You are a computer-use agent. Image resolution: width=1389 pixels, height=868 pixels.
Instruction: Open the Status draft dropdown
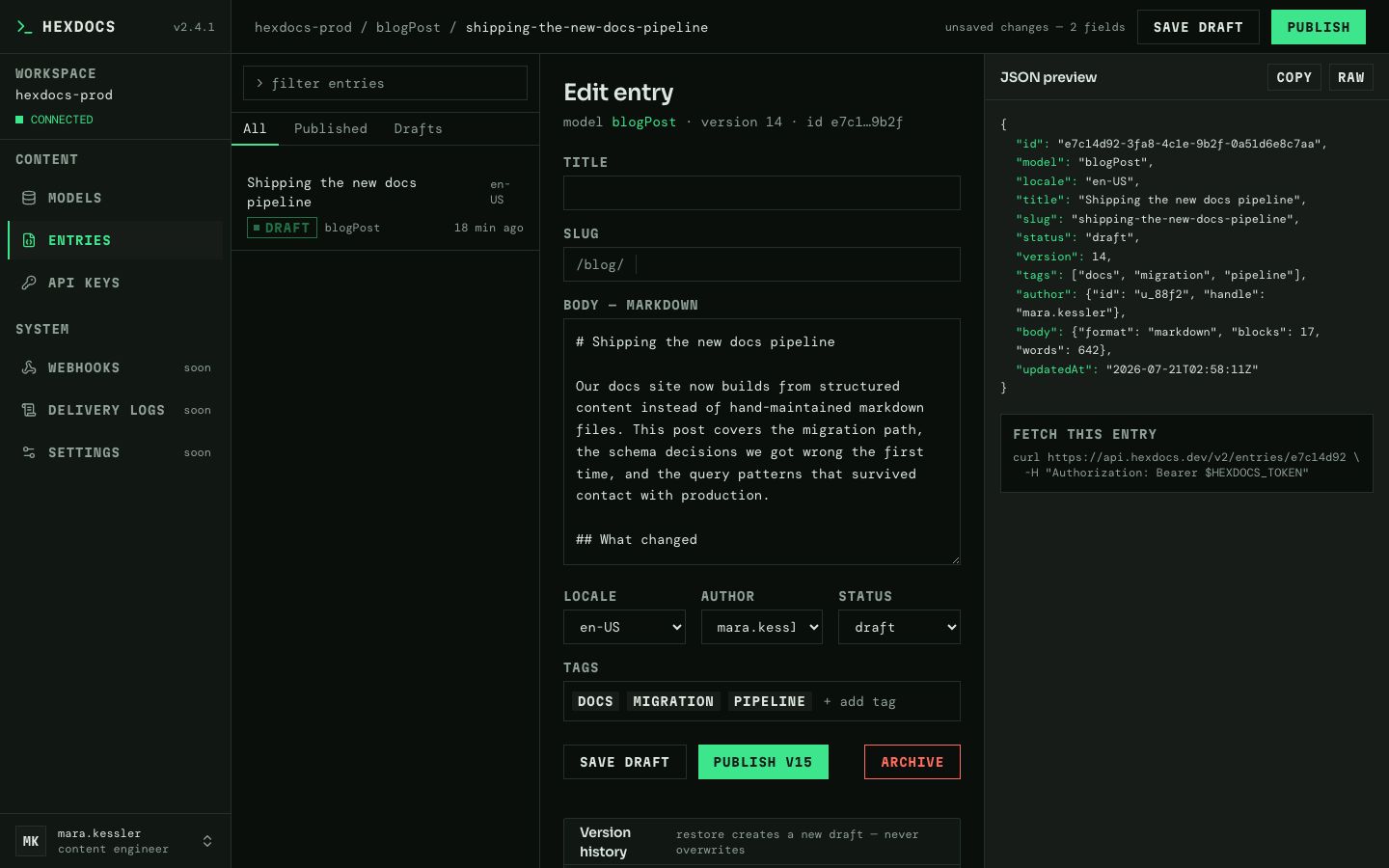click(x=899, y=627)
